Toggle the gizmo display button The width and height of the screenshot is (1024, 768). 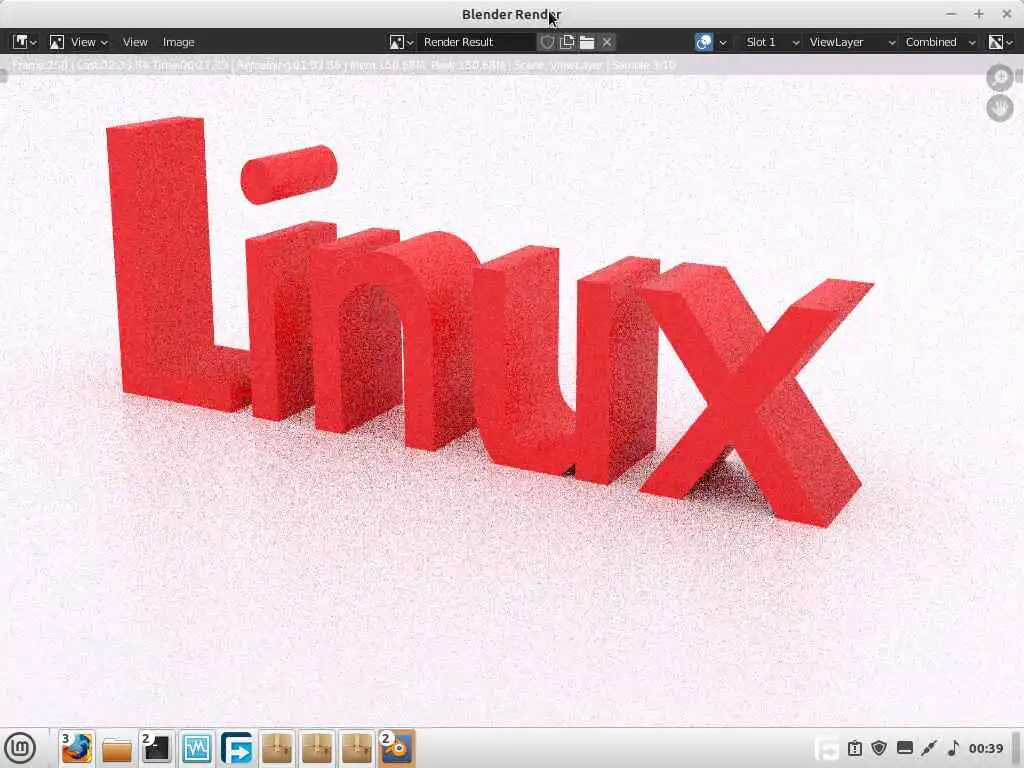[x=704, y=42]
